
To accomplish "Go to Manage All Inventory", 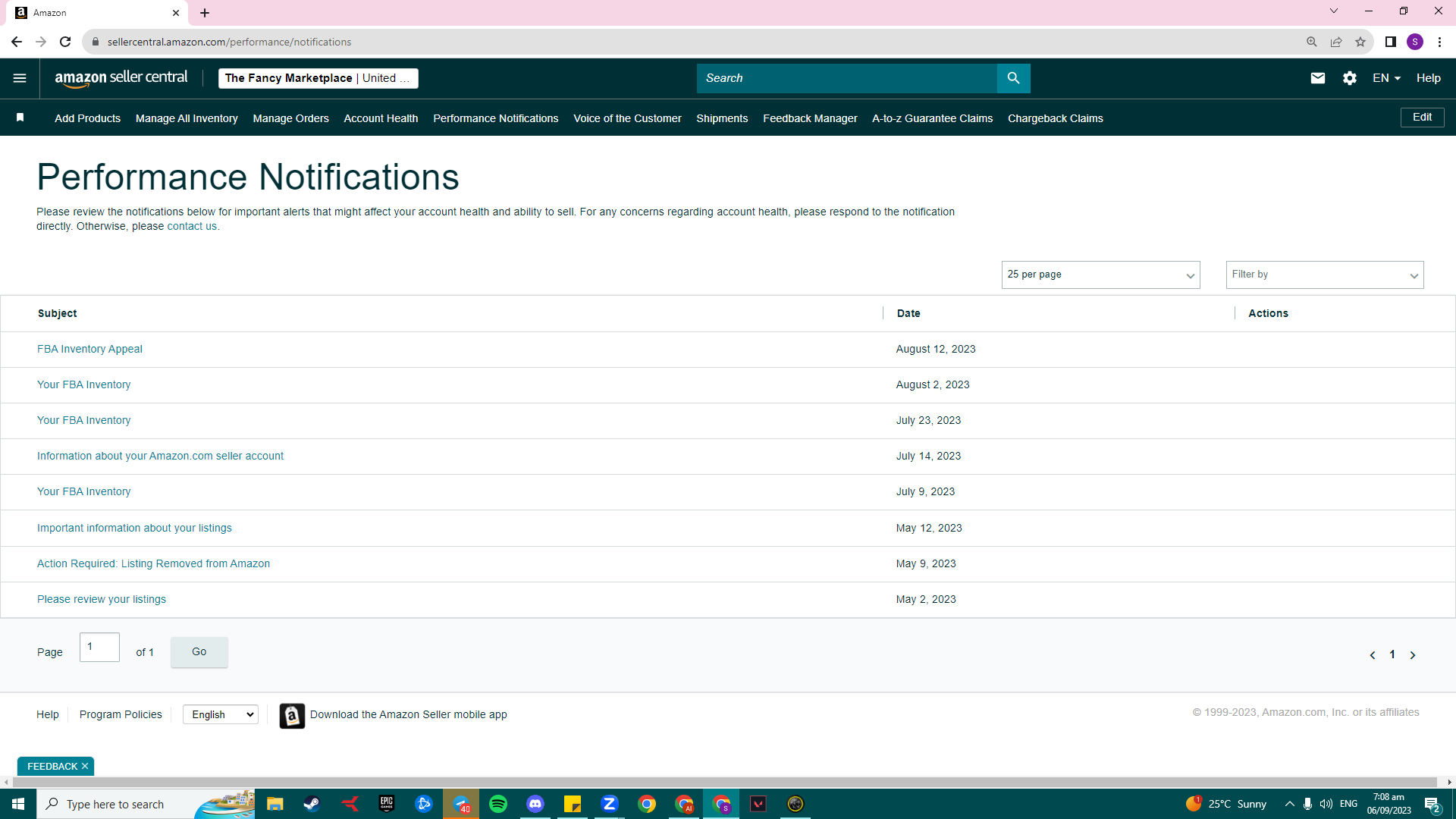I will pyautogui.click(x=187, y=118).
